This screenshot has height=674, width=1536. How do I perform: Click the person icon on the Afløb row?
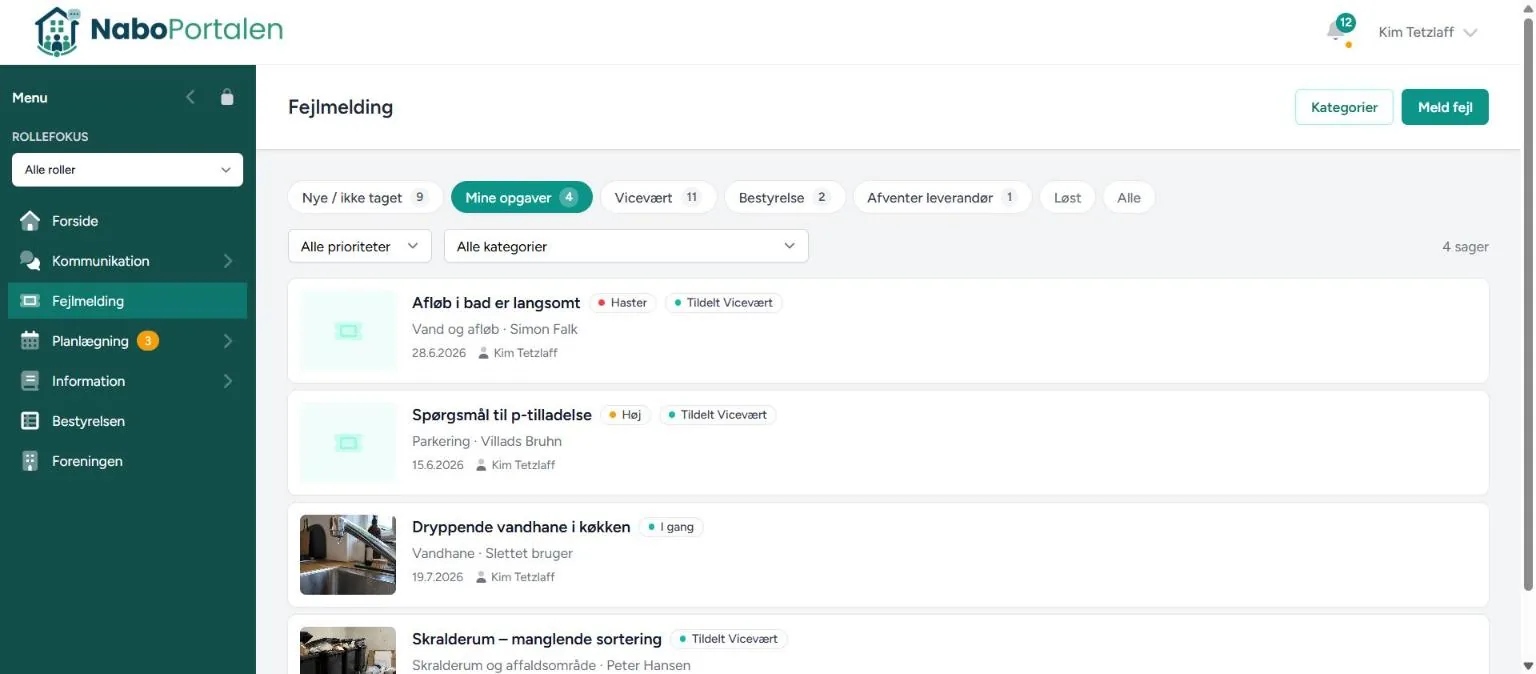pos(484,353)
